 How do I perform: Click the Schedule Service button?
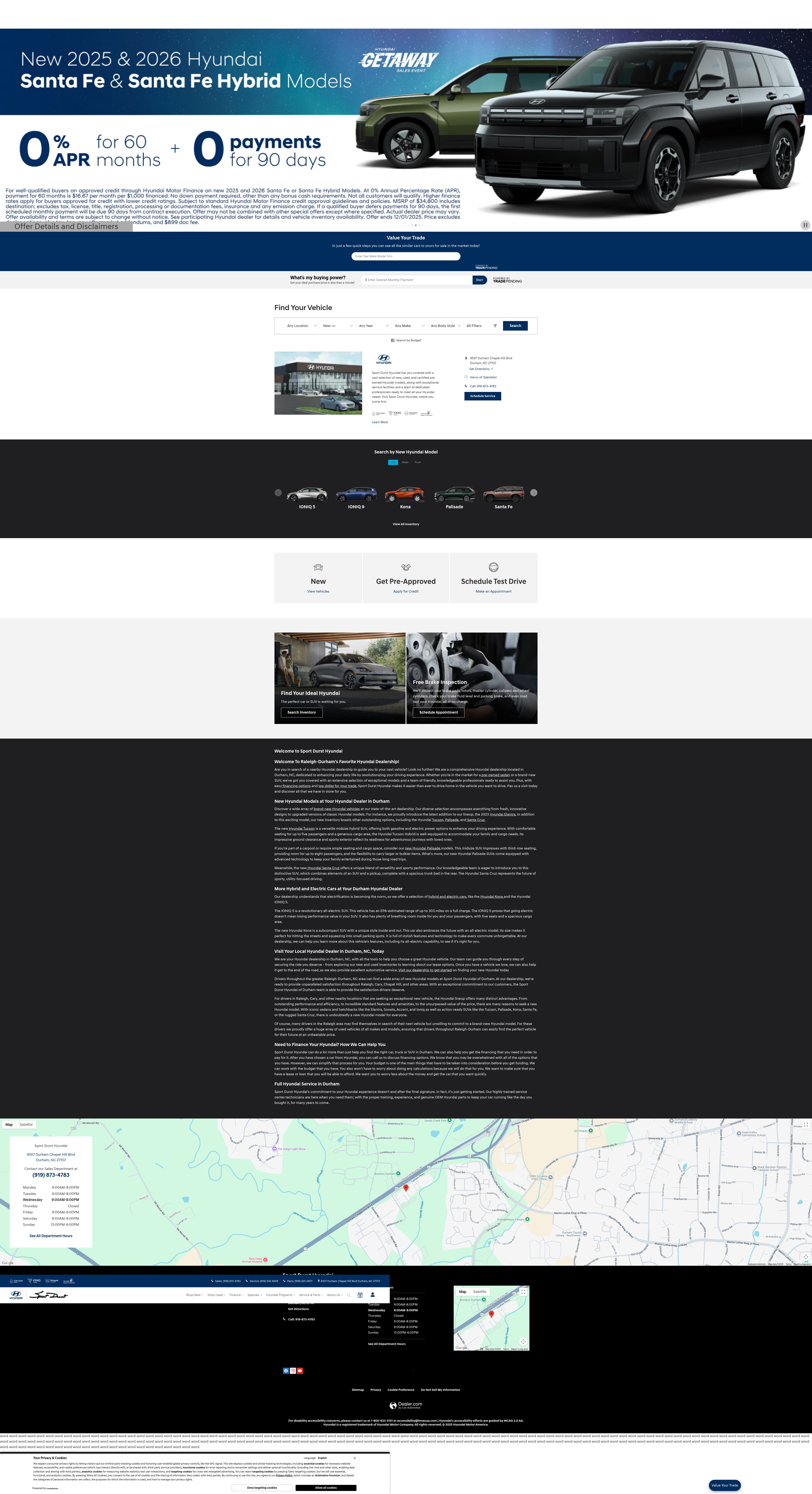[x=483, y=396]
